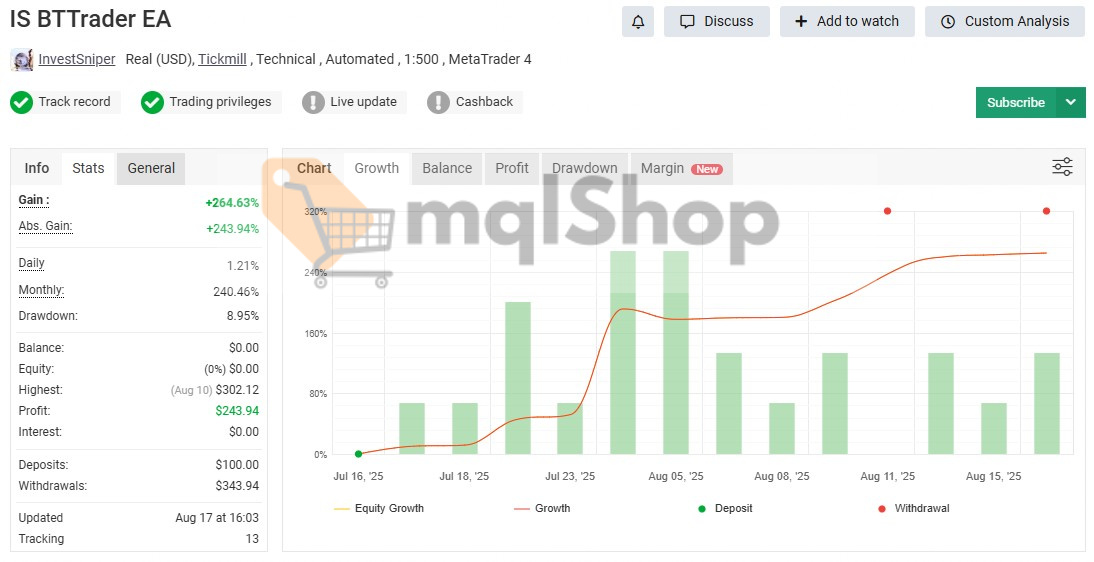Viewport: 1094px width, 562px height.
Task: Click the InvestSniper avatar image
Action: click(x=22, y=60)
